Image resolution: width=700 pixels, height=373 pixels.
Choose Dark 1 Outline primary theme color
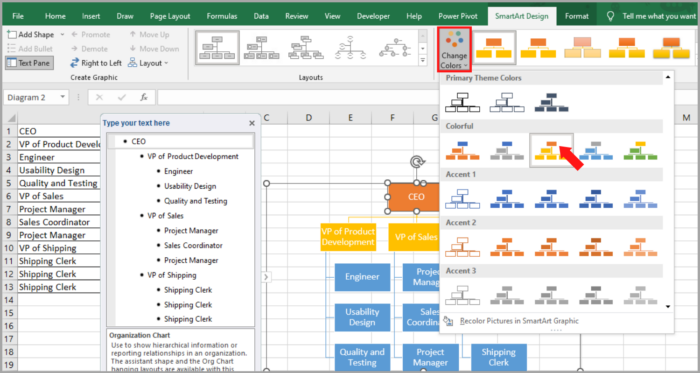462,102
